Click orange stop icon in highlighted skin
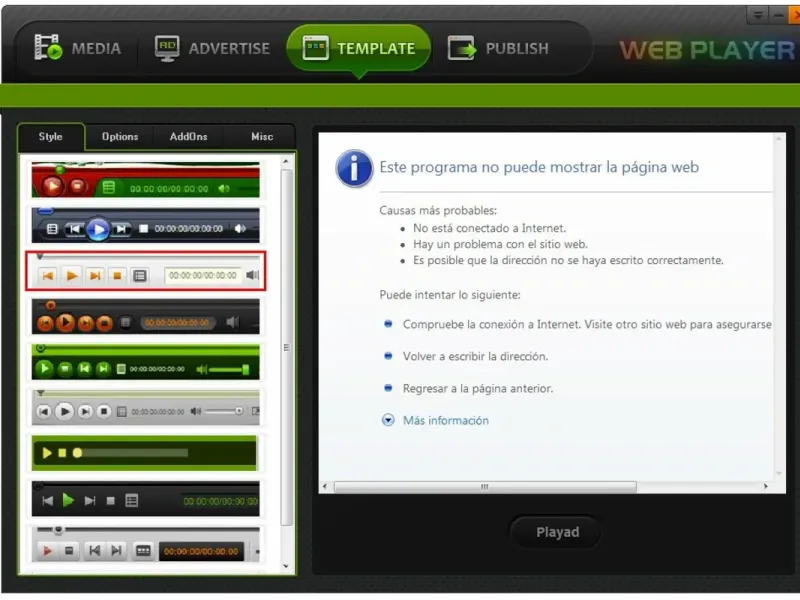800x600 pixels. [x=117, y=276]
